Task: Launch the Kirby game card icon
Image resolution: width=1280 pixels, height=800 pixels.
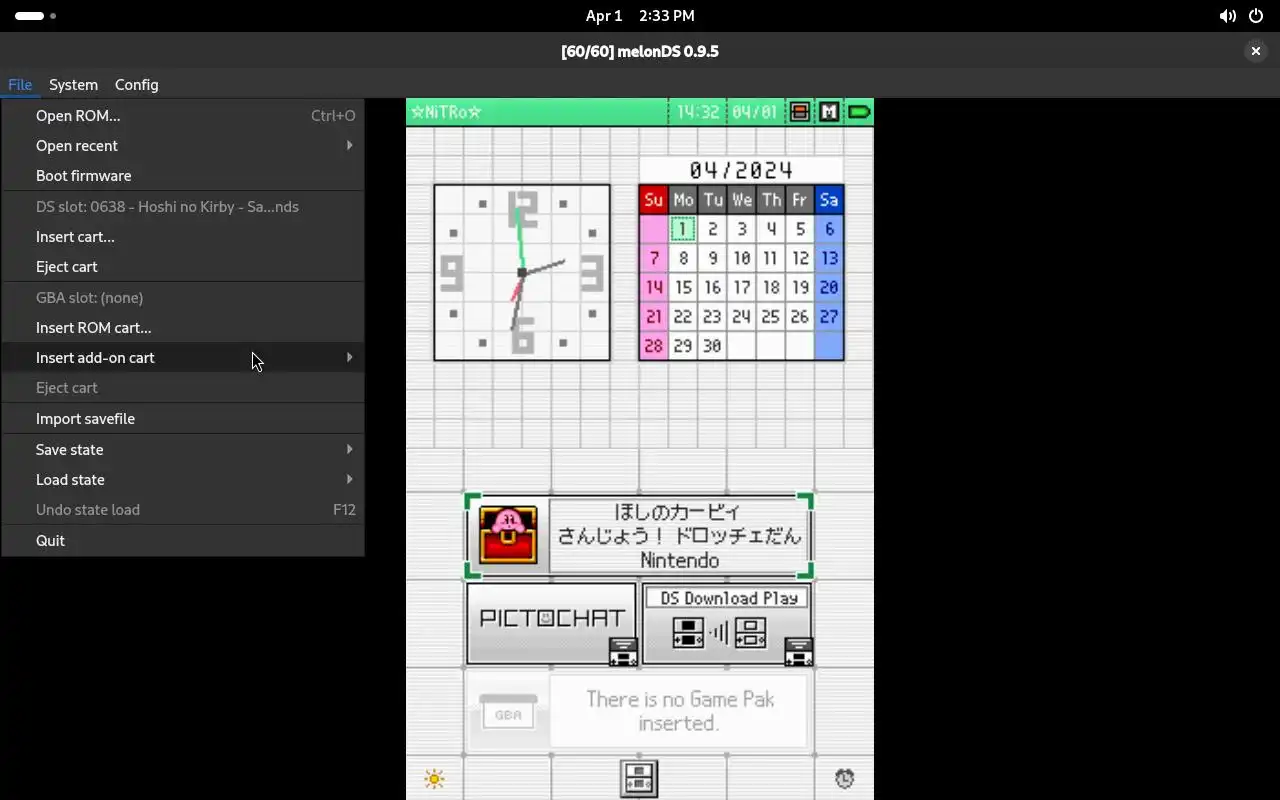Action: [x=508, y=535]
